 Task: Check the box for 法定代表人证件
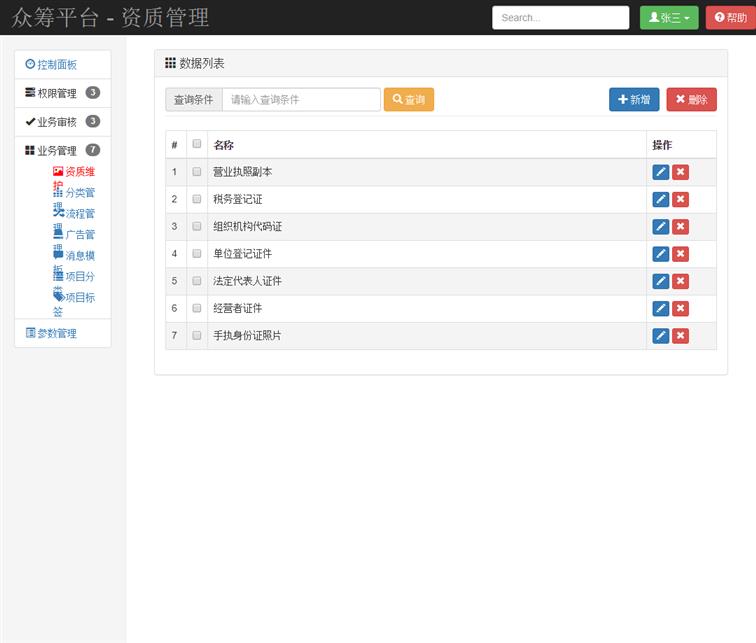tap(197, 281)
